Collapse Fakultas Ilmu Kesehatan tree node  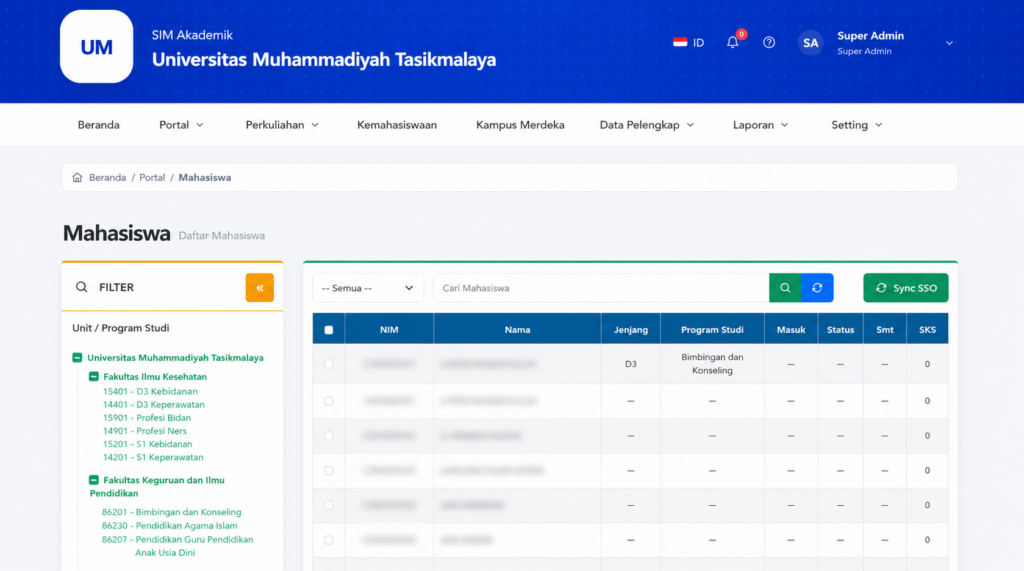[x=93, y=376]
